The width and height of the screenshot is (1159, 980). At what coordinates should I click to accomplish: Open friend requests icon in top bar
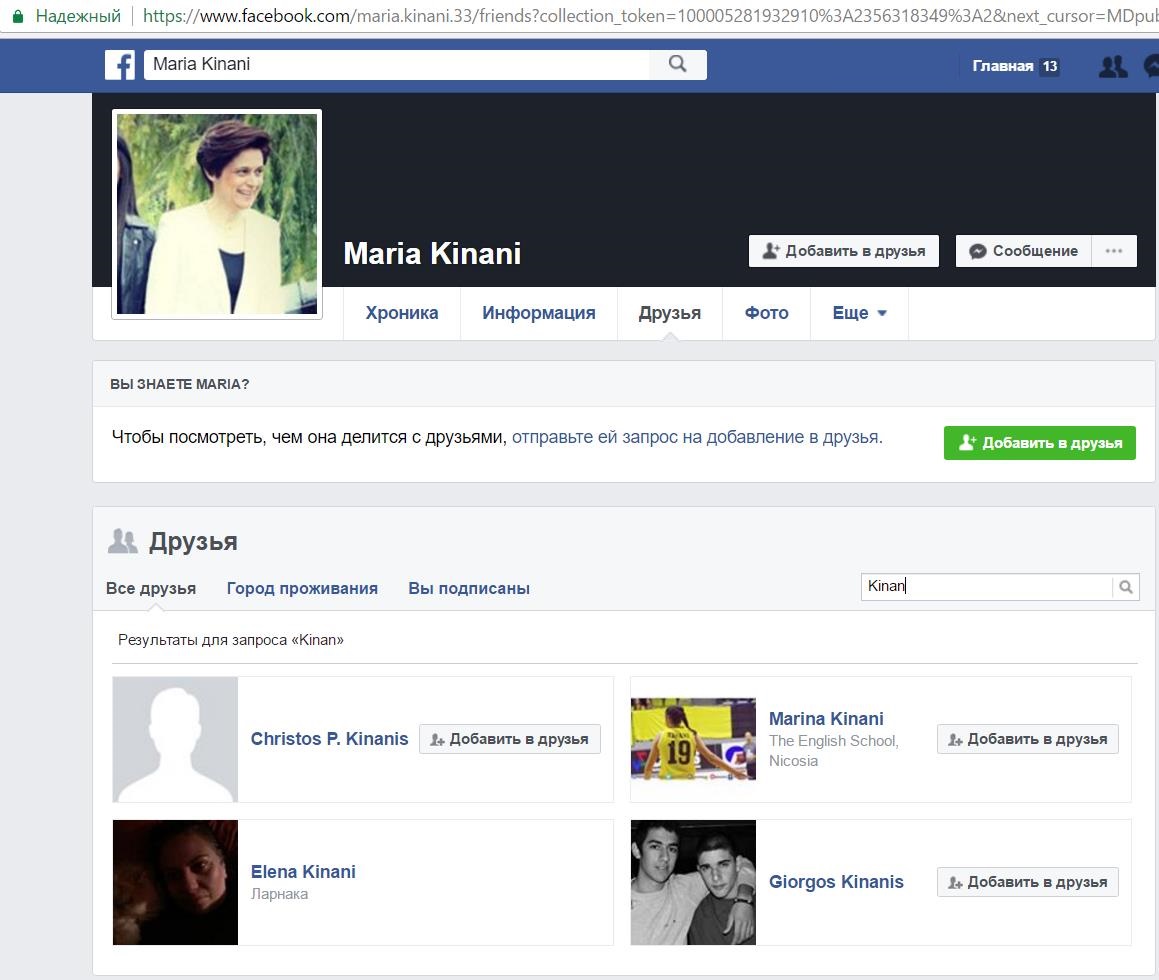[1113, 67]
